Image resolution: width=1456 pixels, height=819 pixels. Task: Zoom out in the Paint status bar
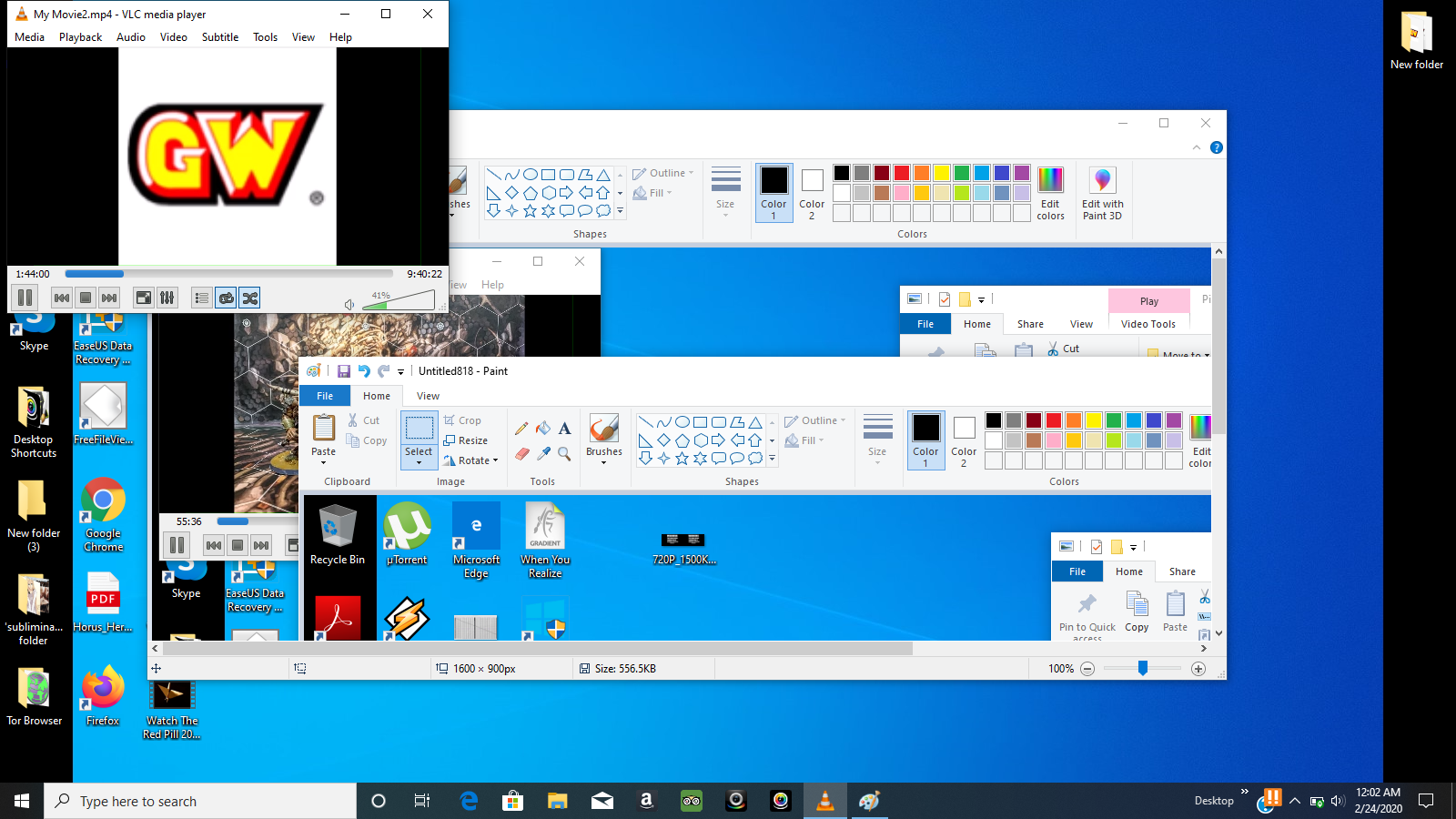[x=1087, y=669]
